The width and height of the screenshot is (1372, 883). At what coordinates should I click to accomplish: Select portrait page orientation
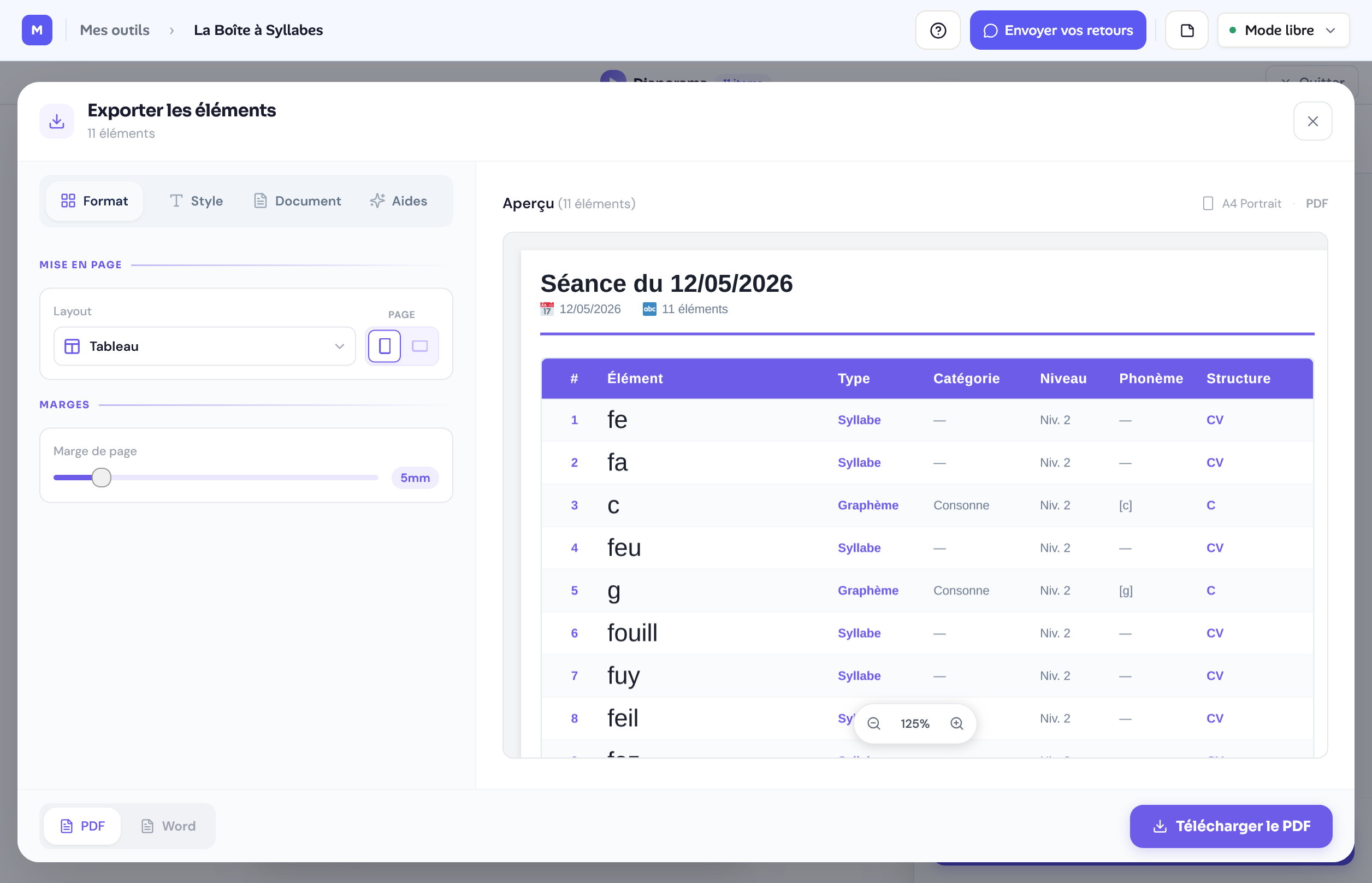point(385,346)
